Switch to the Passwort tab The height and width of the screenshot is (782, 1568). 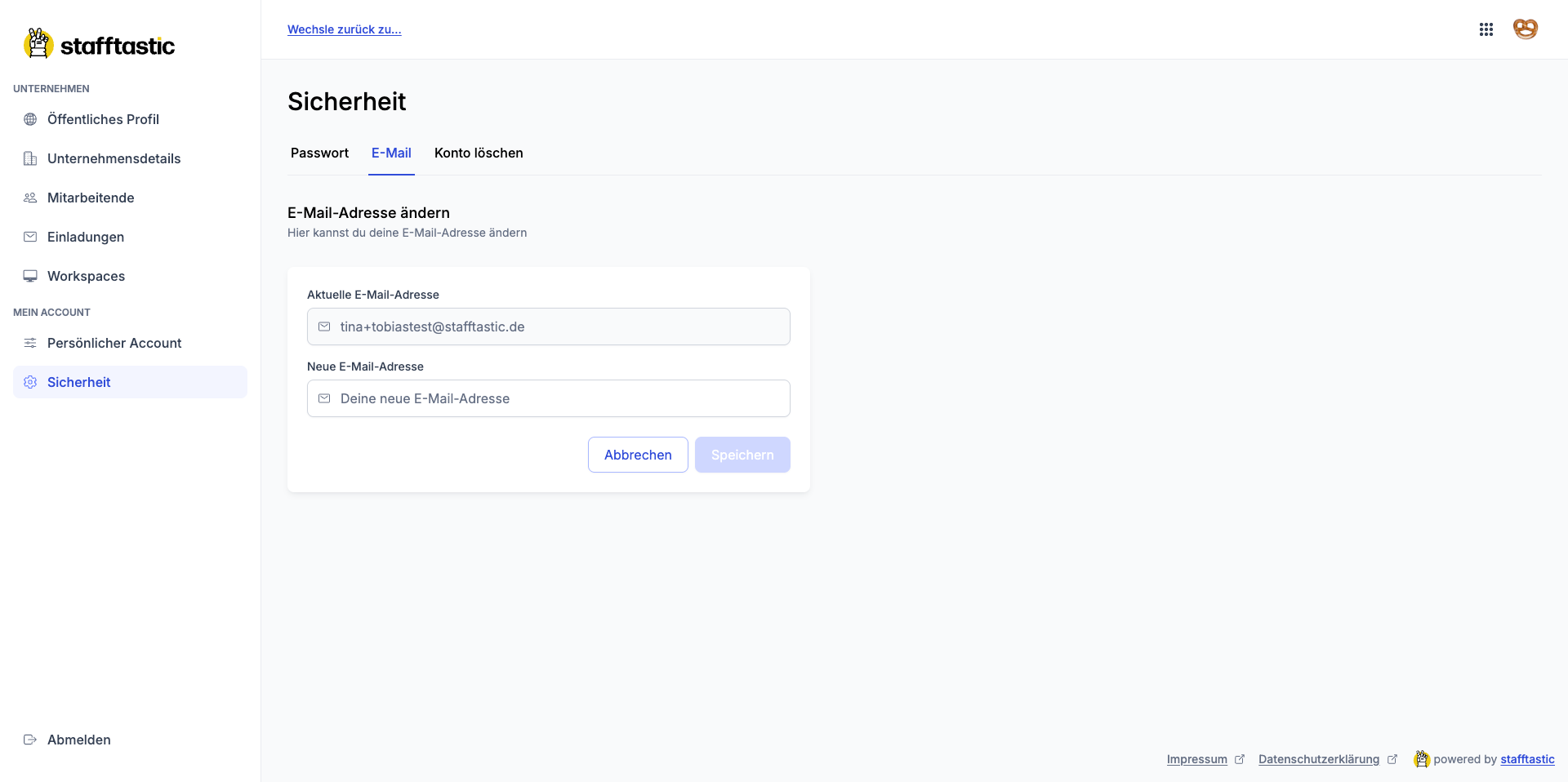click(319, 153)
